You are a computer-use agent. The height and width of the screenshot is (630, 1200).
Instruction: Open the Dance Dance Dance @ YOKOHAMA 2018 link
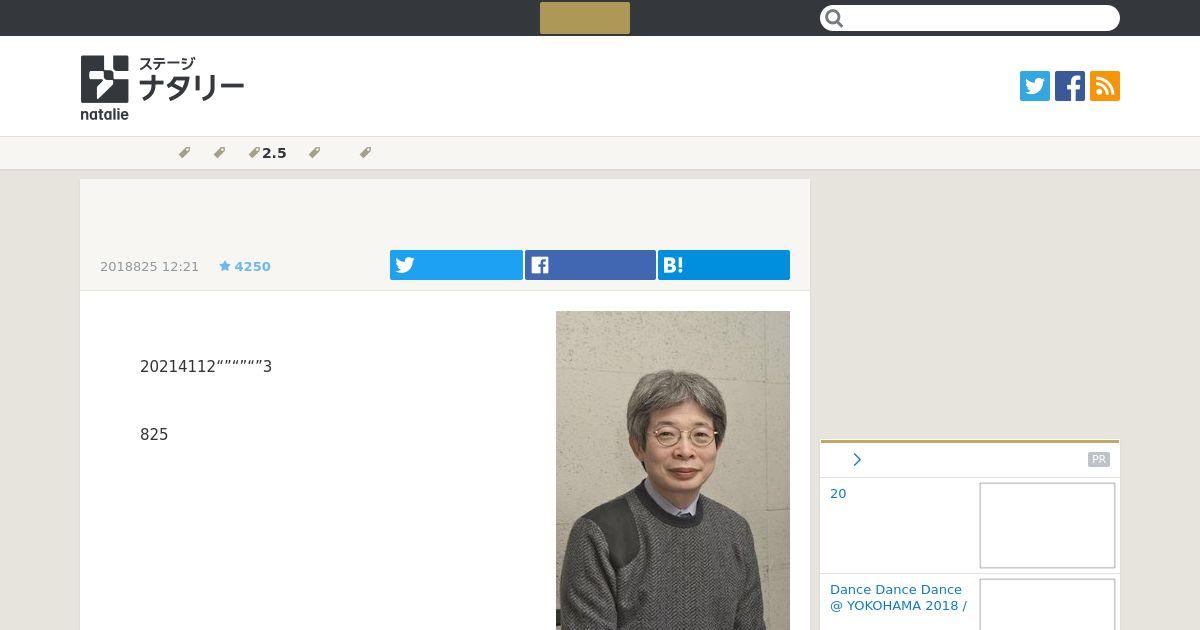897,597
